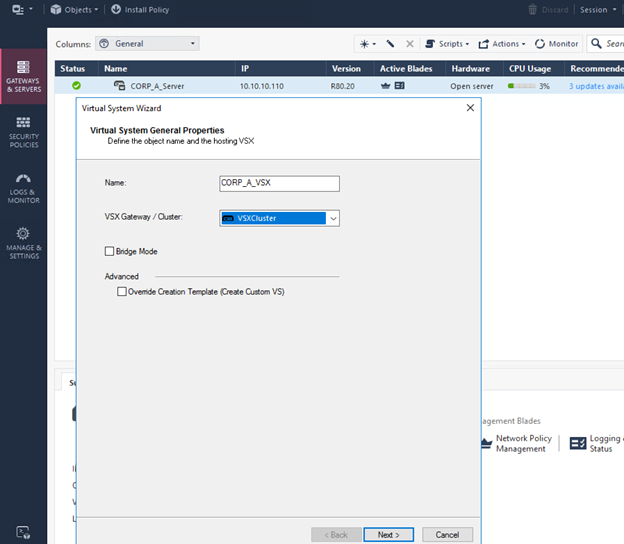Viewport: 624px width, 544px height.
Task: Enable the Bridge Mode checkbox
Action: pyautogui.click(x=109, y=251)
